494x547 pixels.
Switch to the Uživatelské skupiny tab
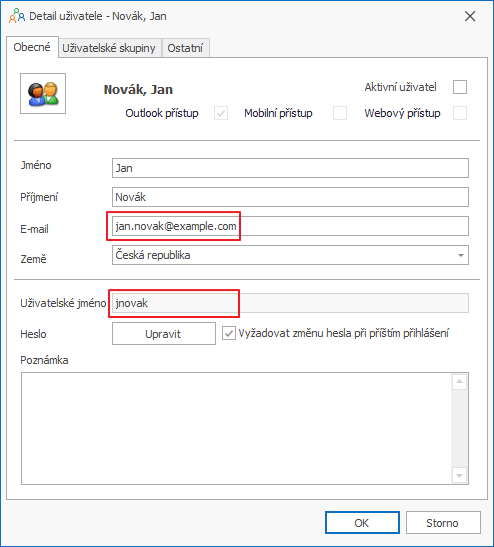coord(109,48)
